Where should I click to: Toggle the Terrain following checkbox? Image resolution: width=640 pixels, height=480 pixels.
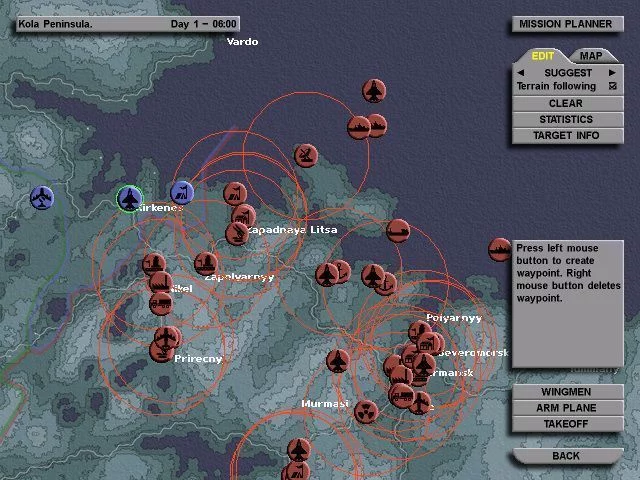(x=612, y=86)
